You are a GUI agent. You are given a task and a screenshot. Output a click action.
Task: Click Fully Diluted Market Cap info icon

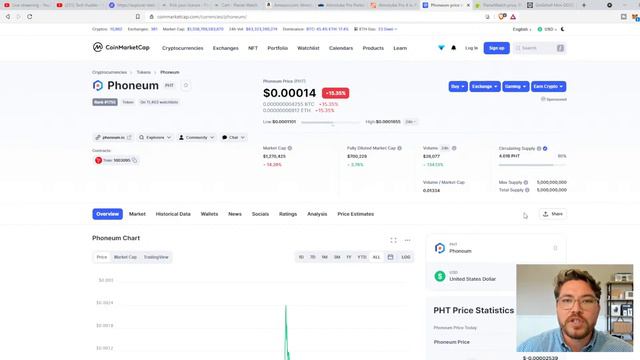coord(400,148)
